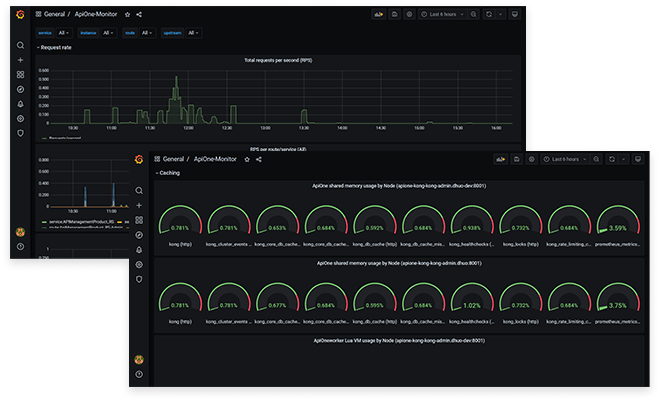Zoom out time range in back window

pos(474,14)
